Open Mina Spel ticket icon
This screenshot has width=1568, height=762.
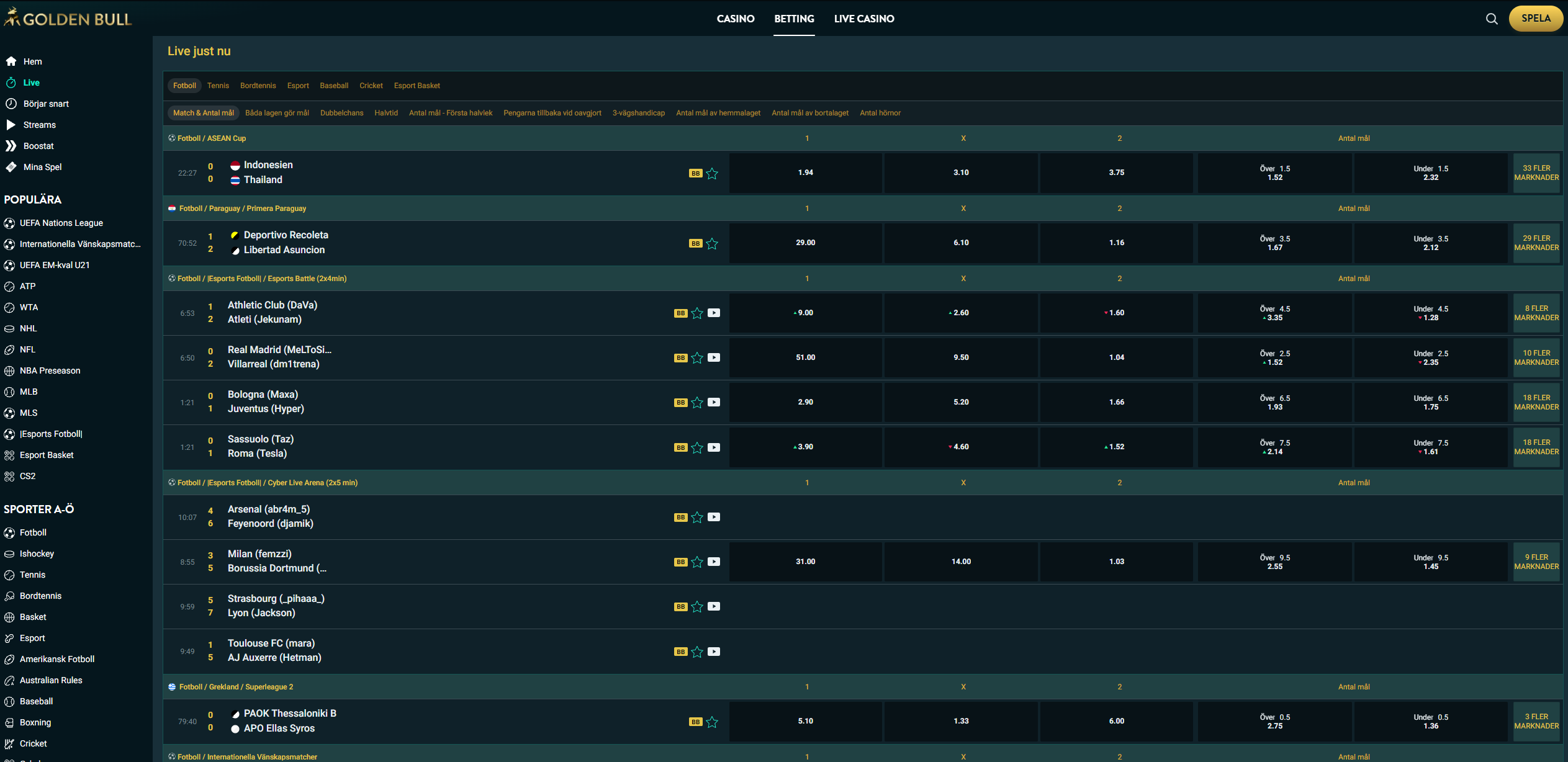[11, 167]
